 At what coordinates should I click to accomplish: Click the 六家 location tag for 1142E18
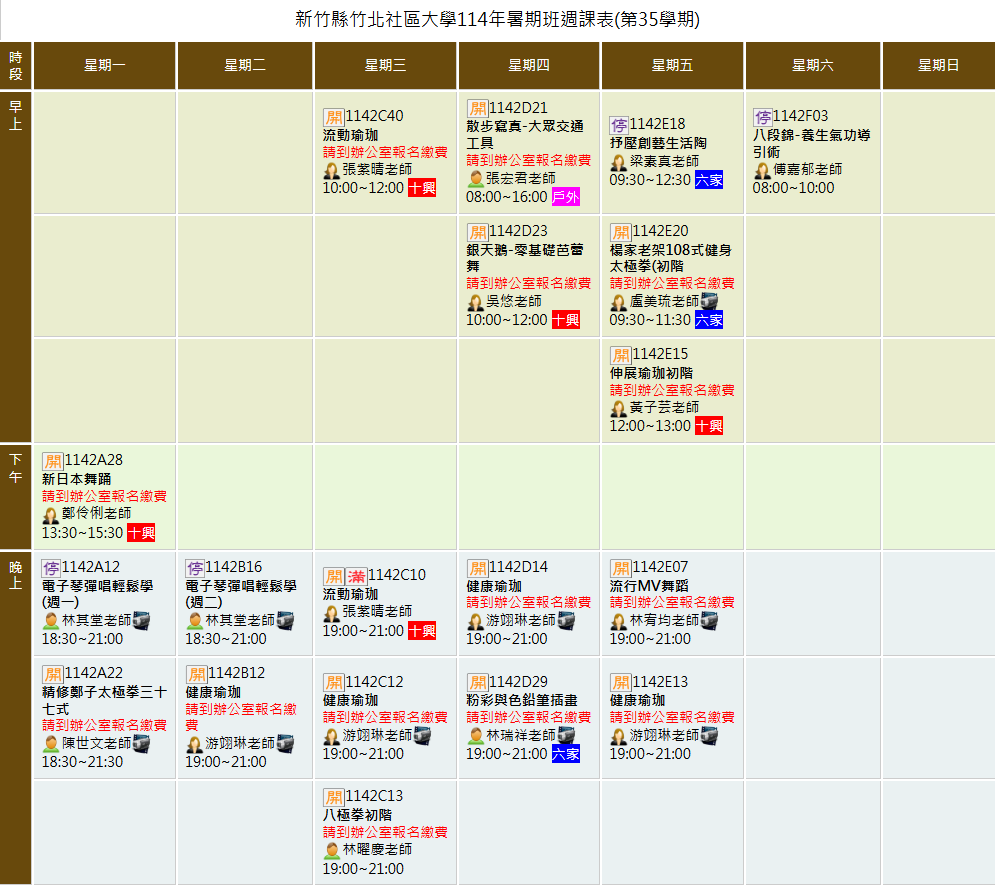coord(709,180)
